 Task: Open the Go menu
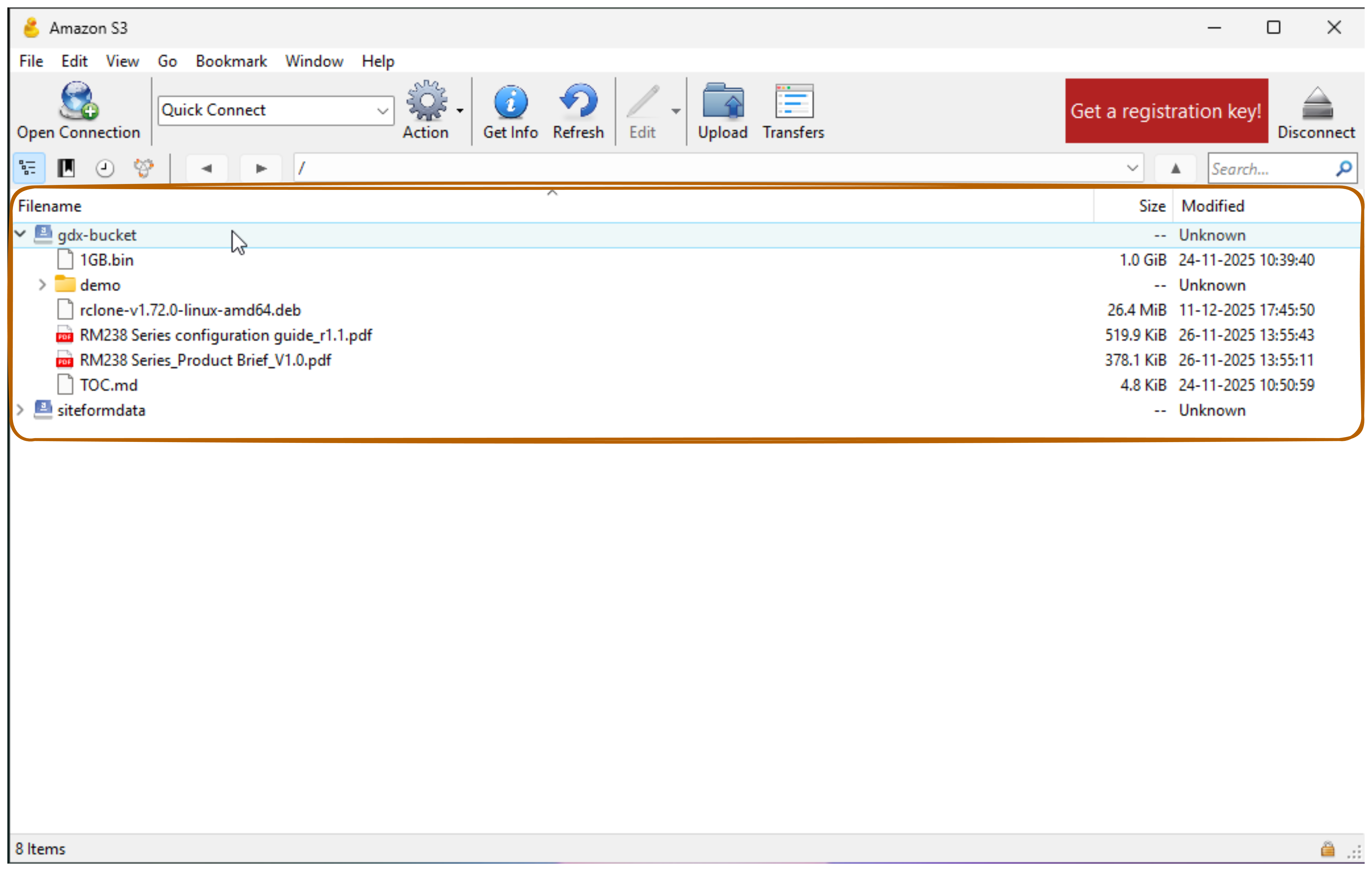(x=167, y=61)
